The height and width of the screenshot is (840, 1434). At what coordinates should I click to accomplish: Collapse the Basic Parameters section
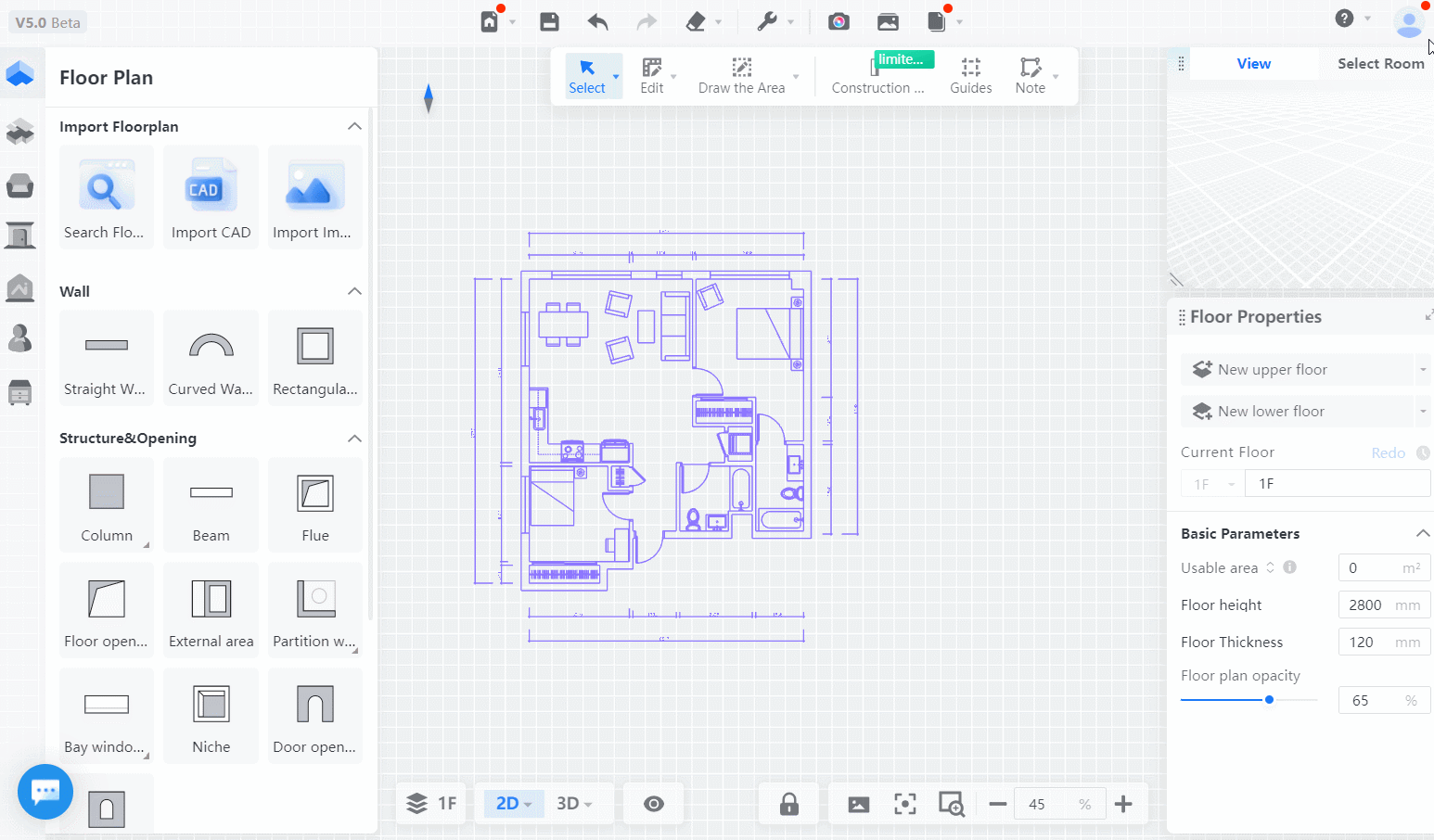point(1422,533)
